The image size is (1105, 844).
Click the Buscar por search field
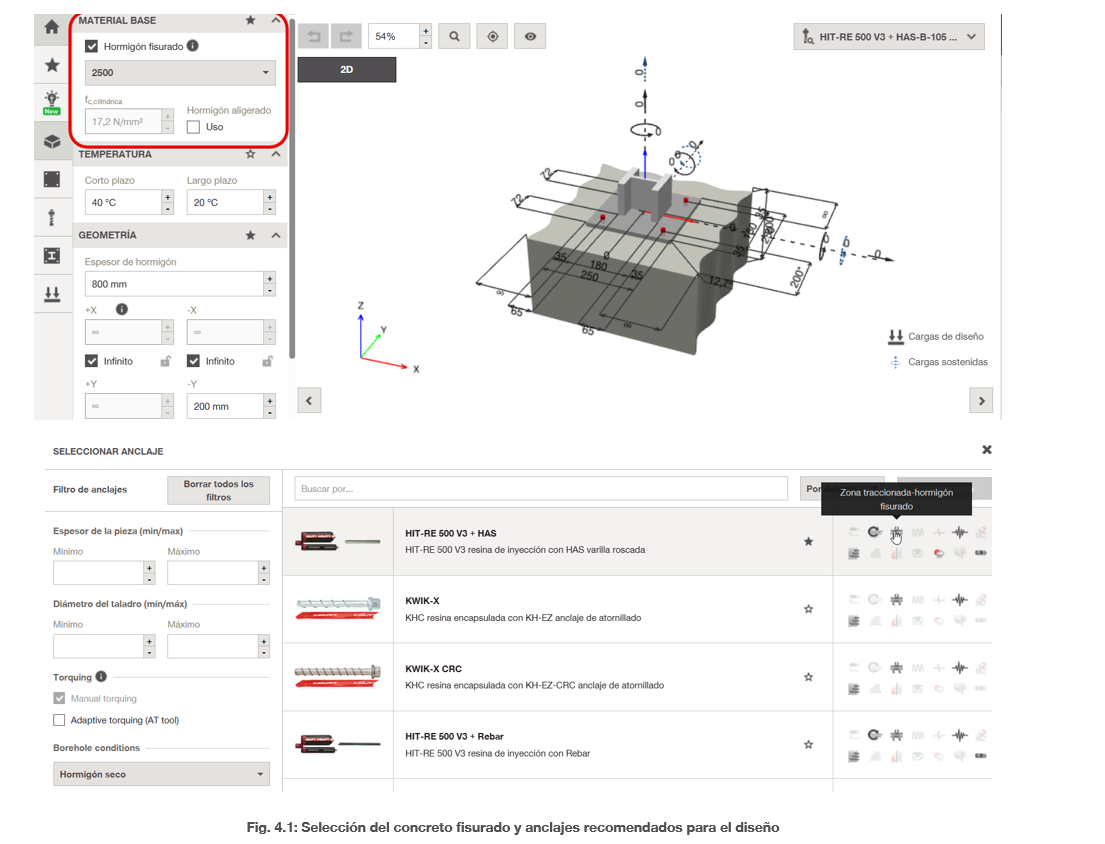pos(541,489)
